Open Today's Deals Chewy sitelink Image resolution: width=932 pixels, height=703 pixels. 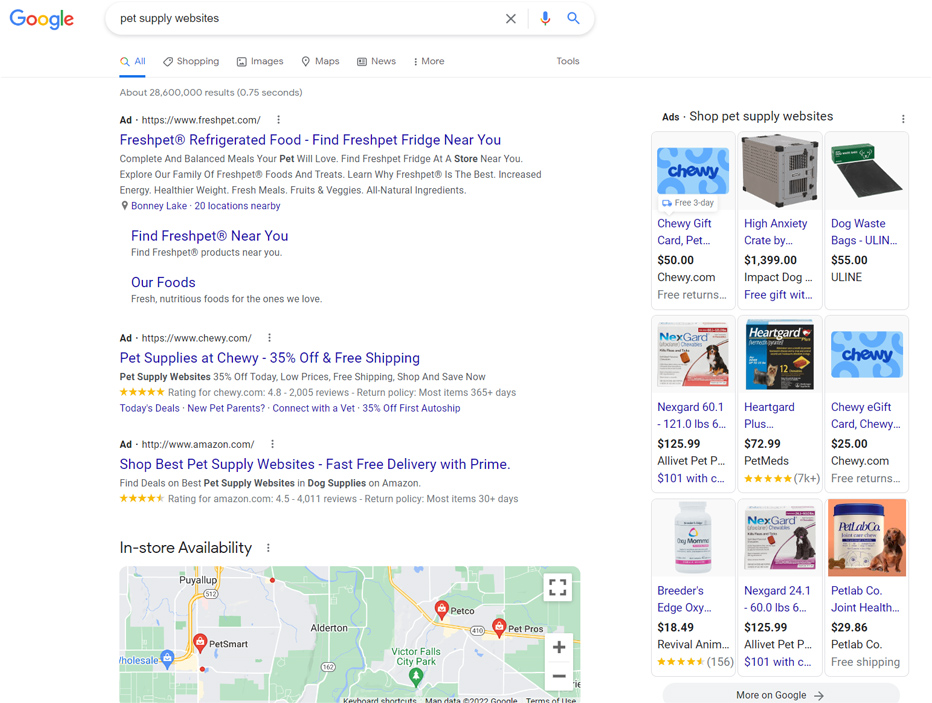coord(150,408)
